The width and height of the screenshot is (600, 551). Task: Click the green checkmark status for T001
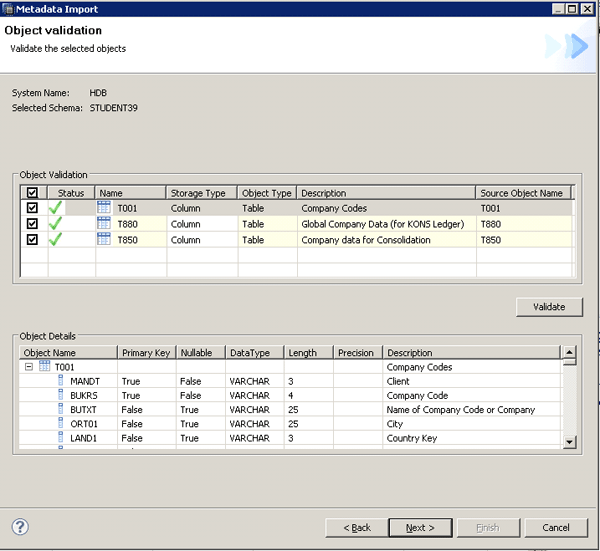click(56, 208)
